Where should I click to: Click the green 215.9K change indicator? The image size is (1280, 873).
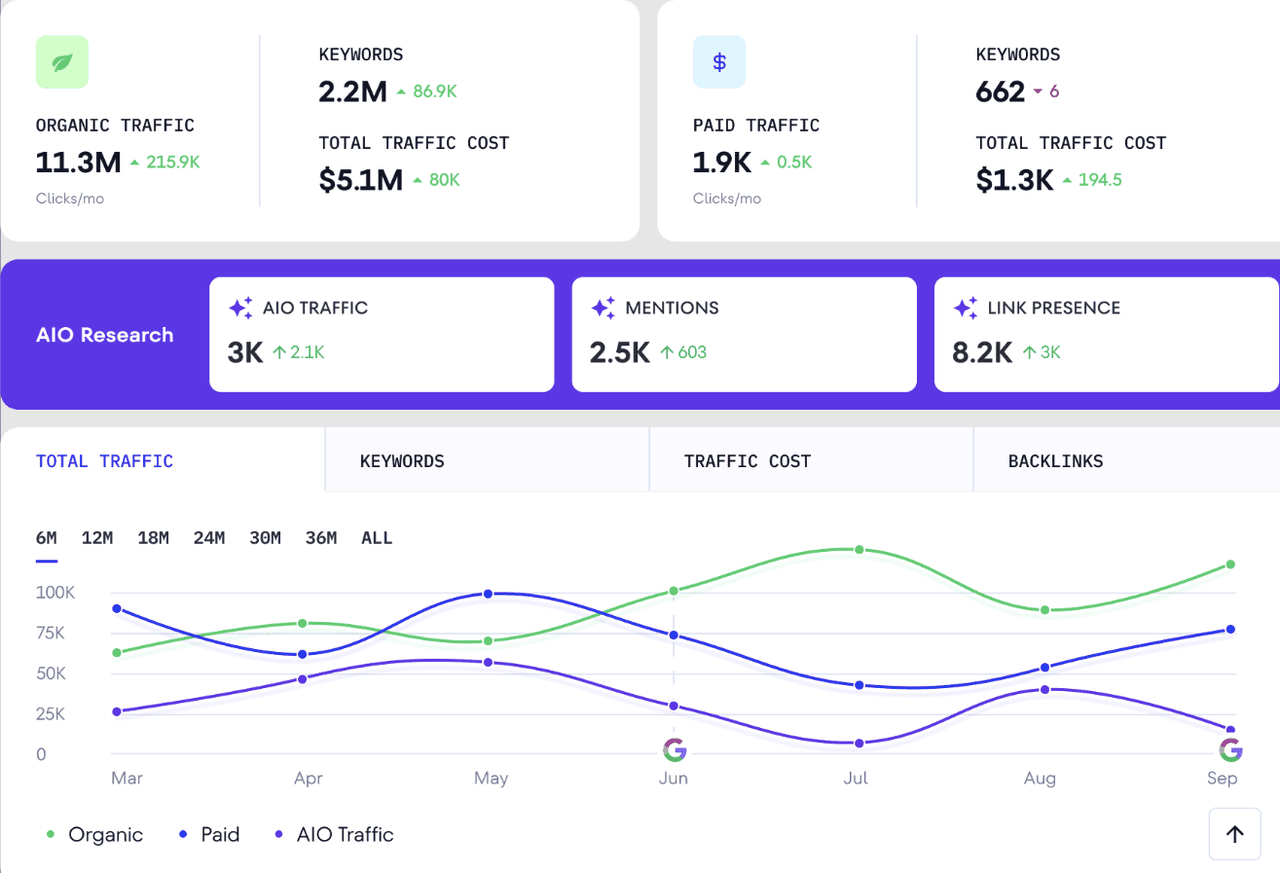(x=166, y=162)
